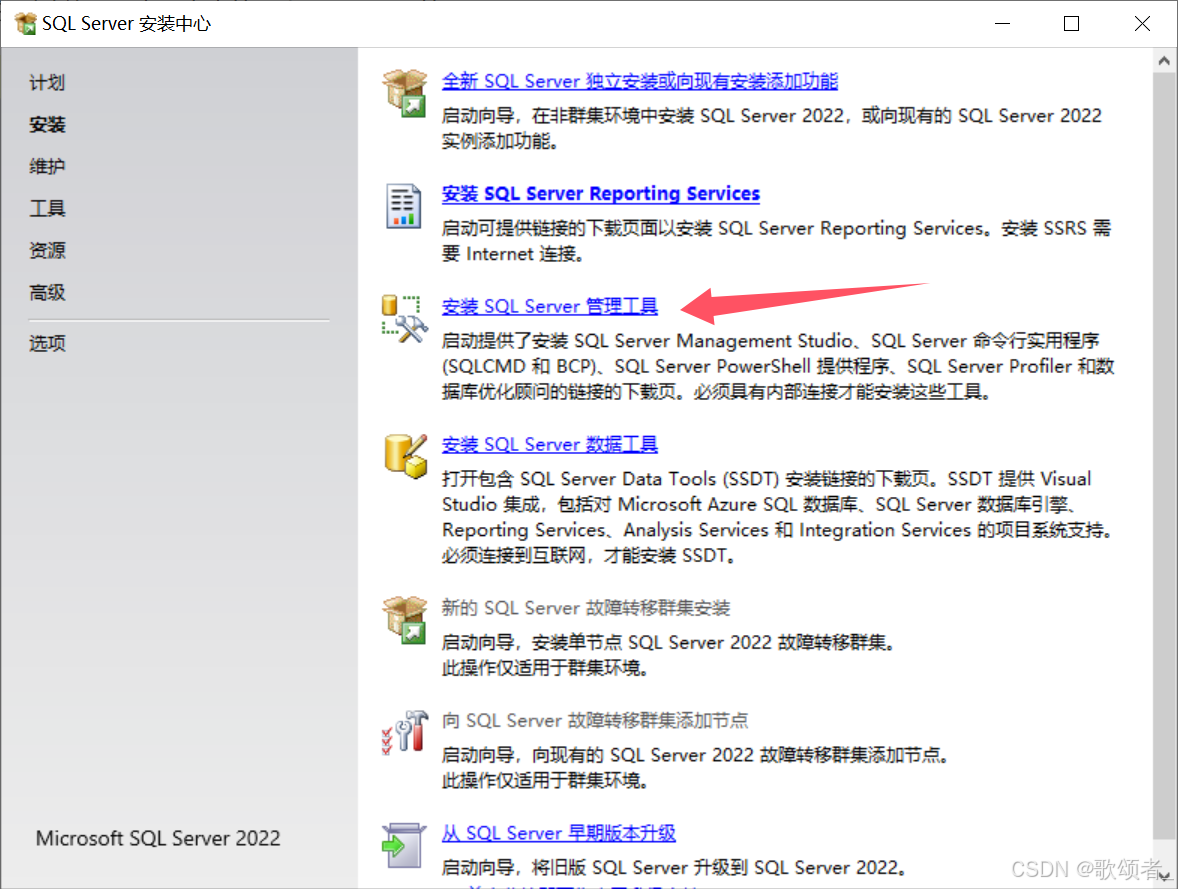
Task: Click the Reporting Services report icon
Action: pyautogui.click(x=403, y=205)
